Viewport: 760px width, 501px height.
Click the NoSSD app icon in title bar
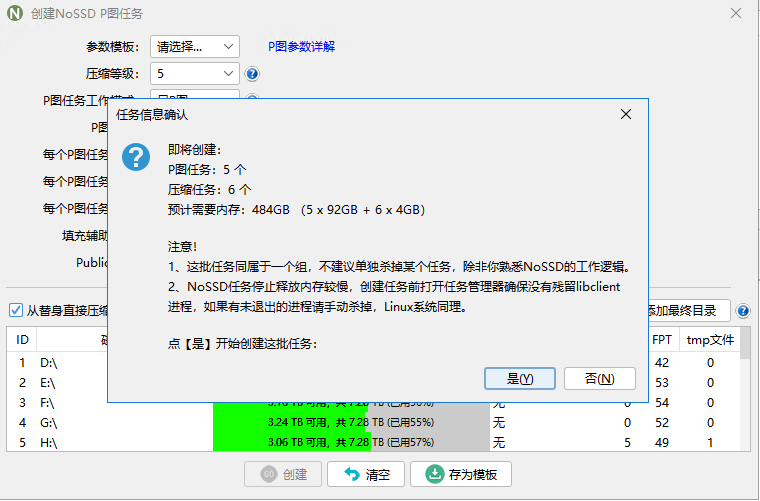15,14
